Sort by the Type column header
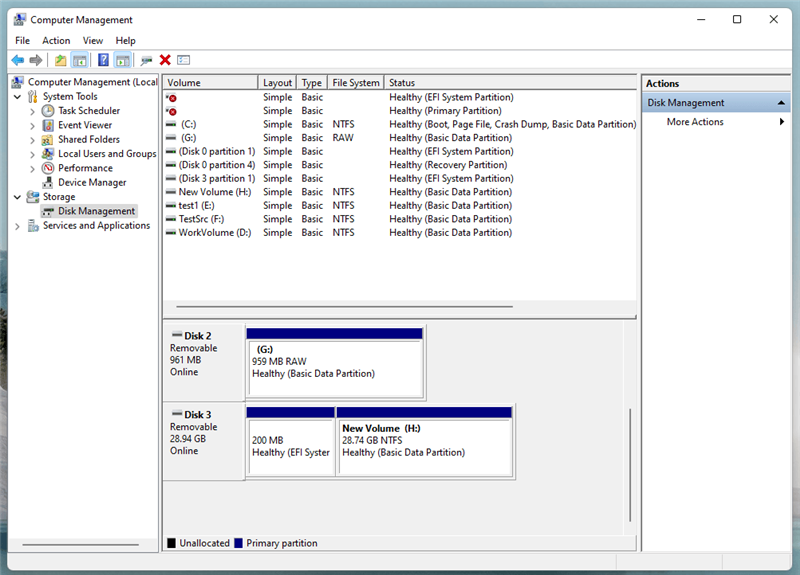 click(x=311, y=83)
